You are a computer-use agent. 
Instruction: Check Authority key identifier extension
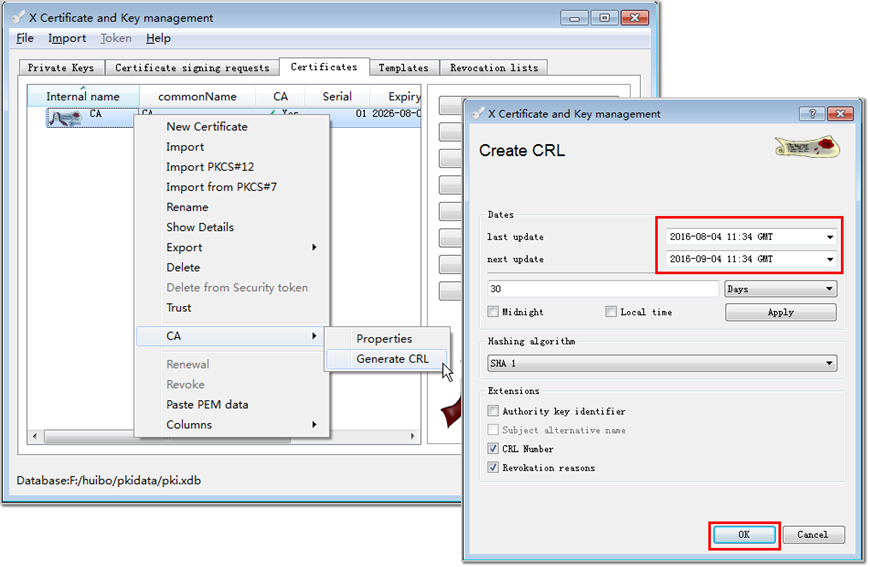click(x=493, y=411)
